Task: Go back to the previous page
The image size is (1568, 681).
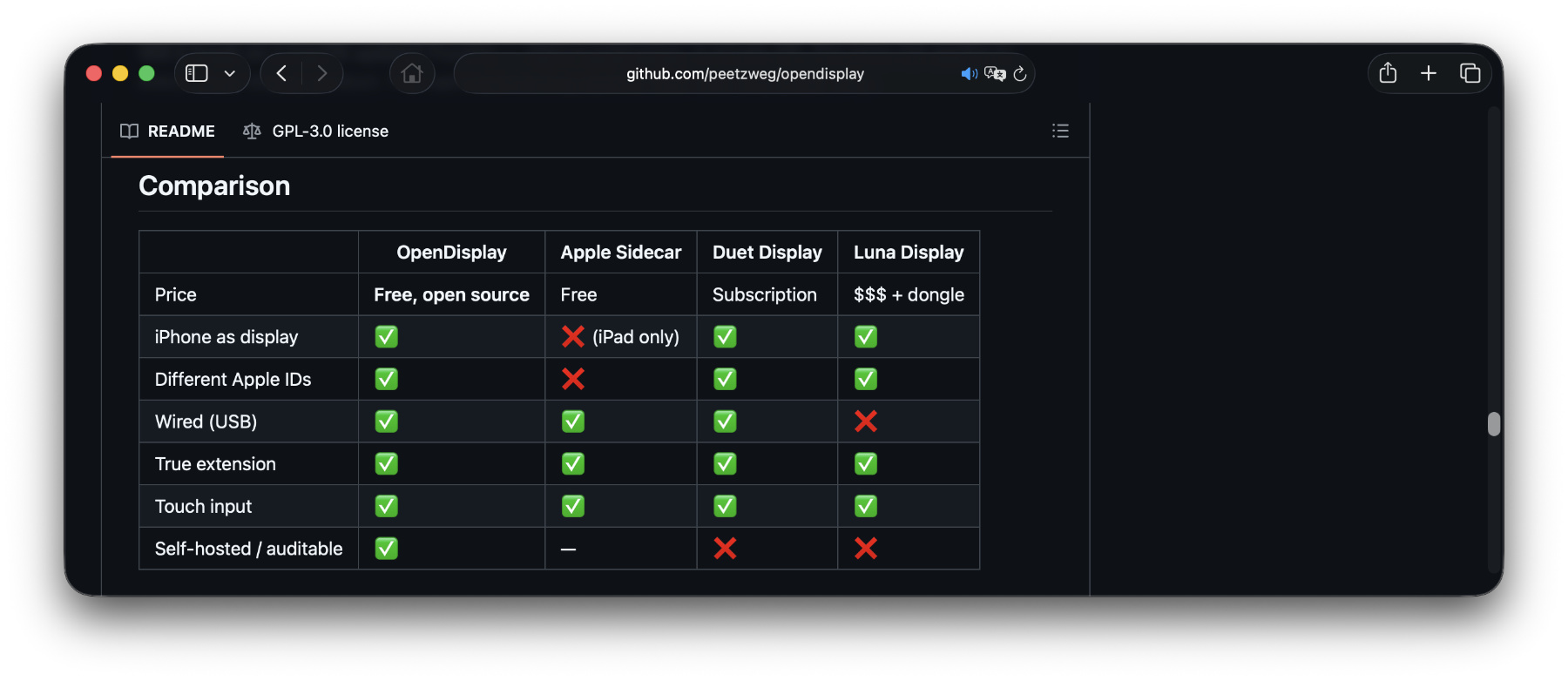Action: click(x=281, y=73)
